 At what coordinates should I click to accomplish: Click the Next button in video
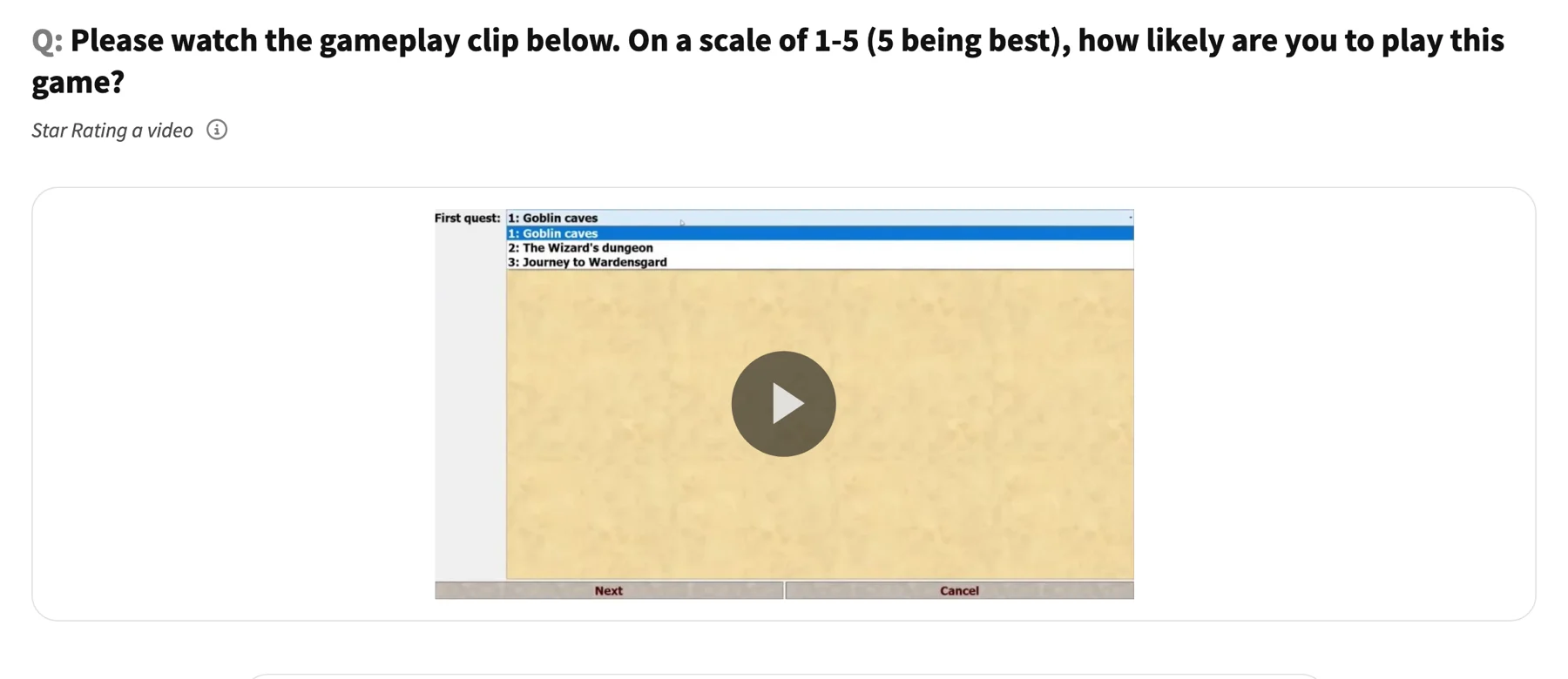(609, 590)
